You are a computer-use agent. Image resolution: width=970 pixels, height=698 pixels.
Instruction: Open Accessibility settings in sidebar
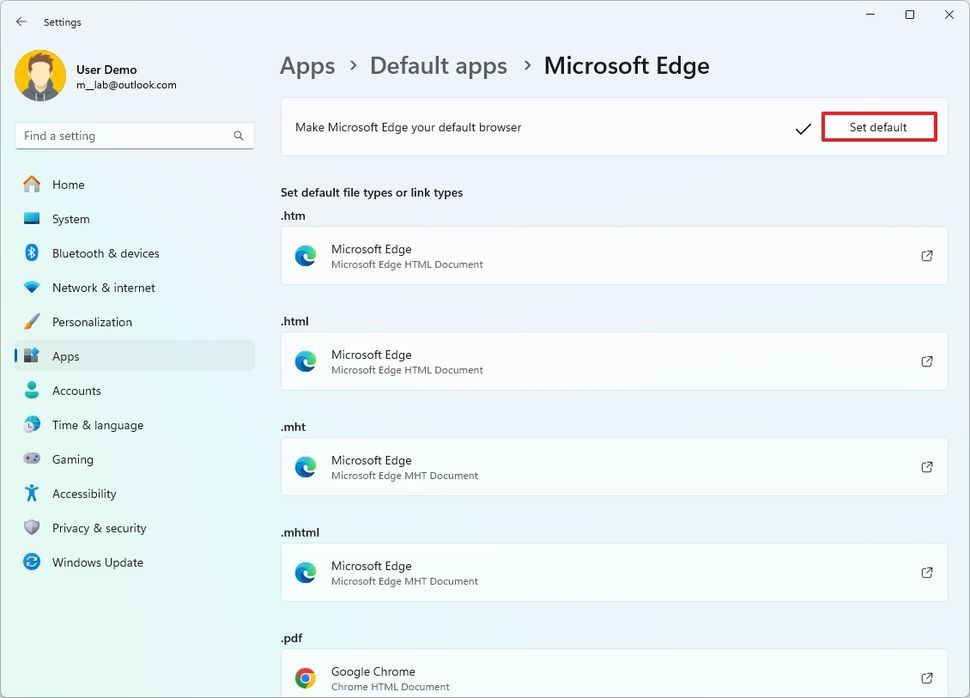coord(84,494)
